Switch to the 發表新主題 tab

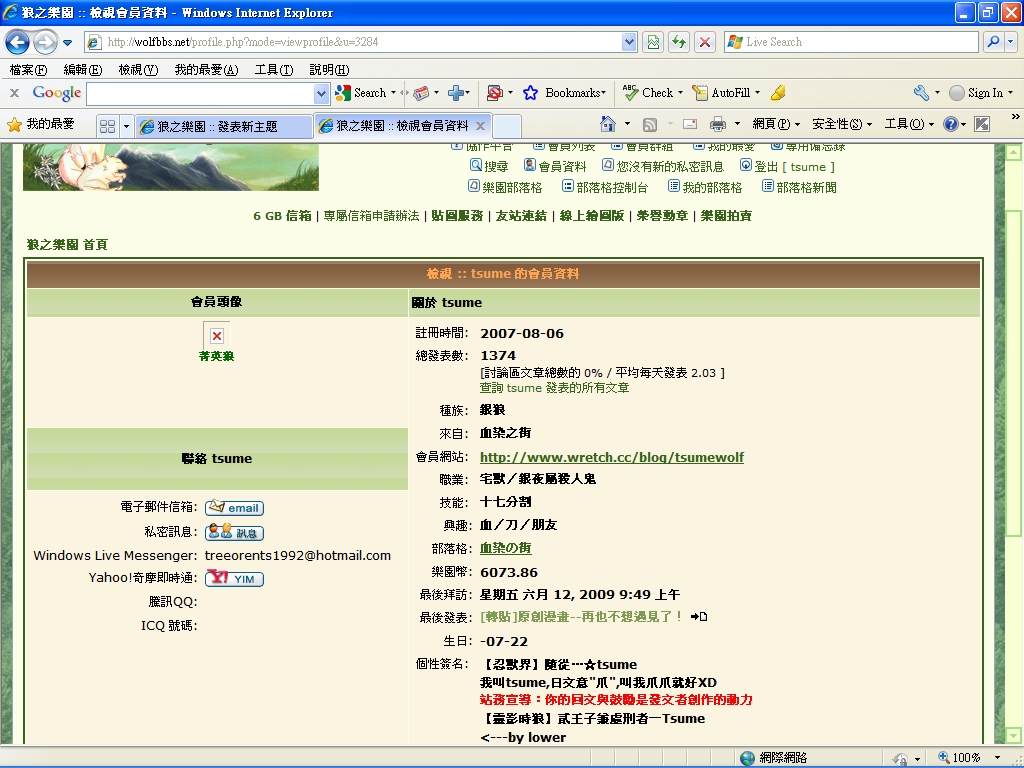tap(220, 126)
